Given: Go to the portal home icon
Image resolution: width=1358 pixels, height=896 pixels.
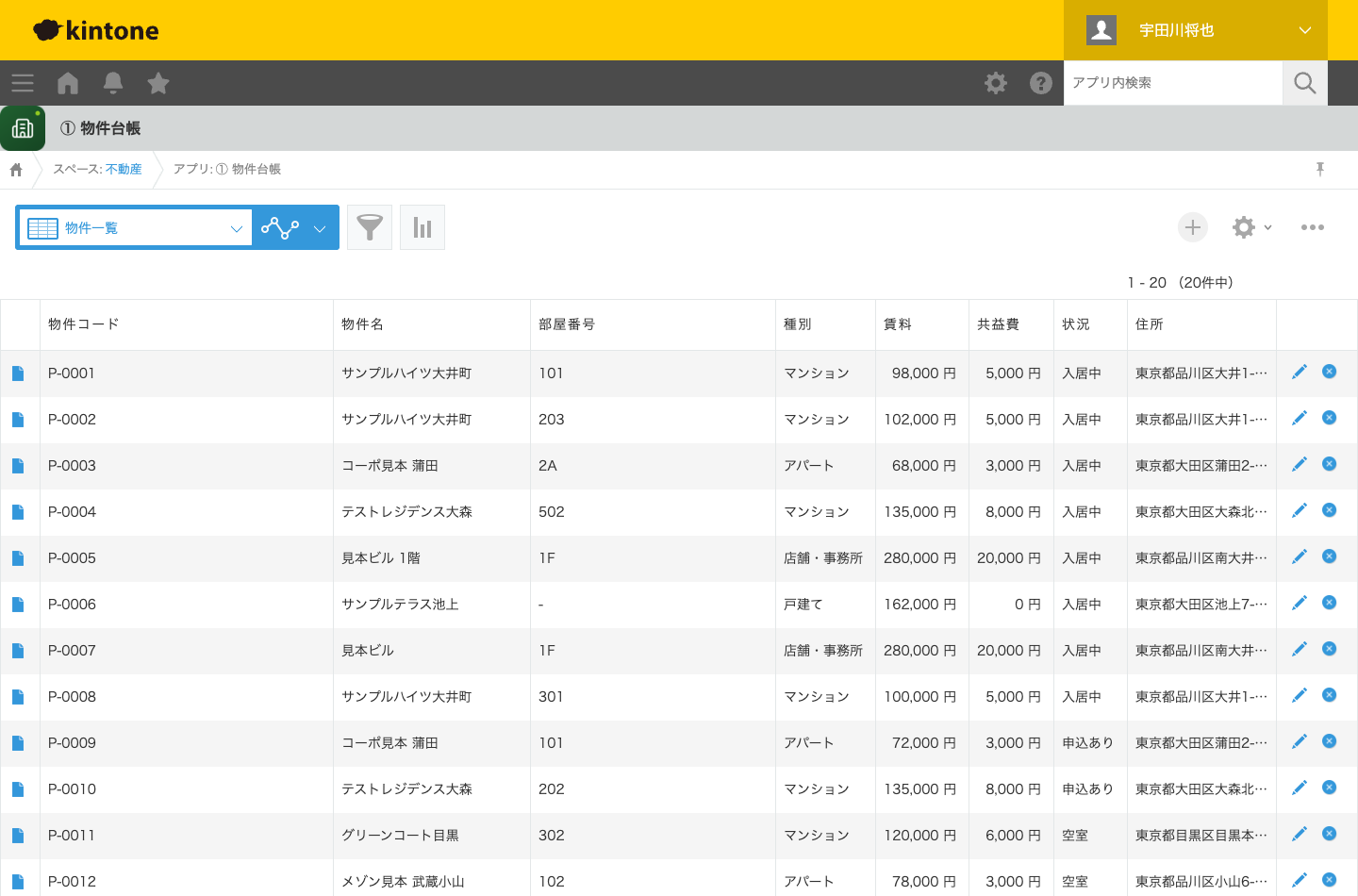Looking at the screenshot, I should (x=68, y=83).
